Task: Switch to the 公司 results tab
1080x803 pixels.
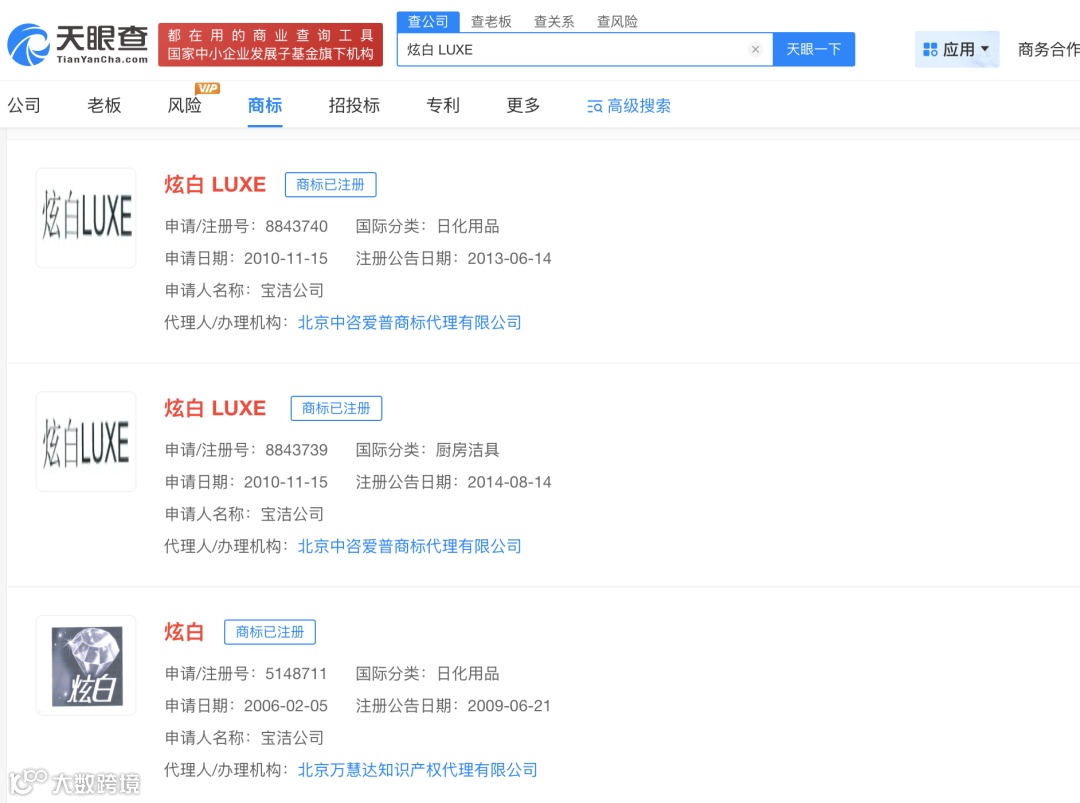Action: click(24, 105)
